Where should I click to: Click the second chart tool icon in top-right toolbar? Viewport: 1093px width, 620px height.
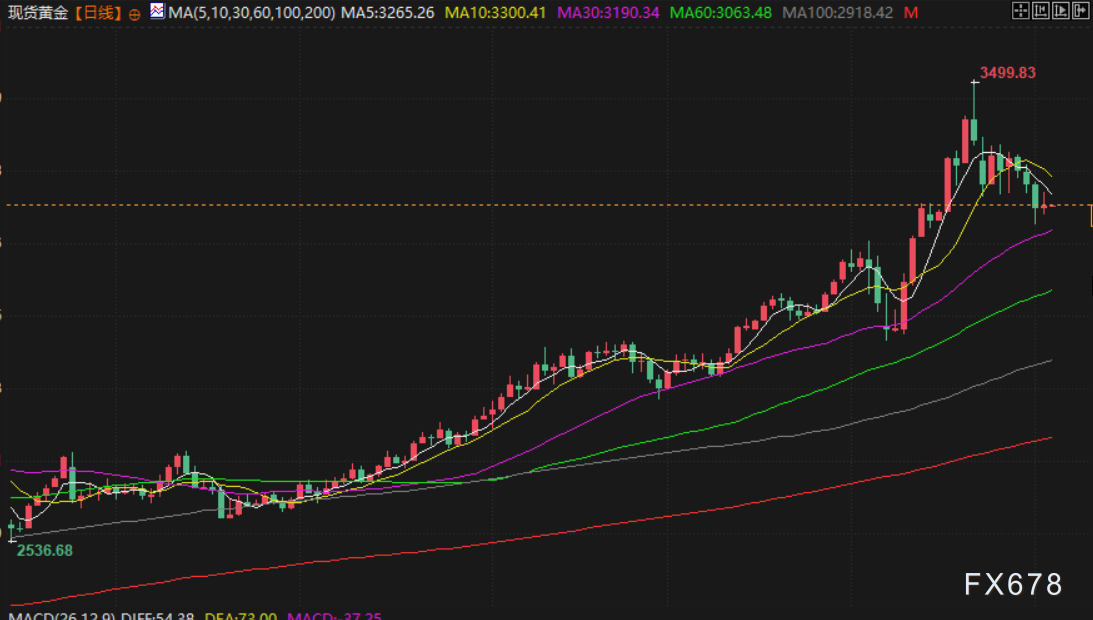tap(1040, 12)
